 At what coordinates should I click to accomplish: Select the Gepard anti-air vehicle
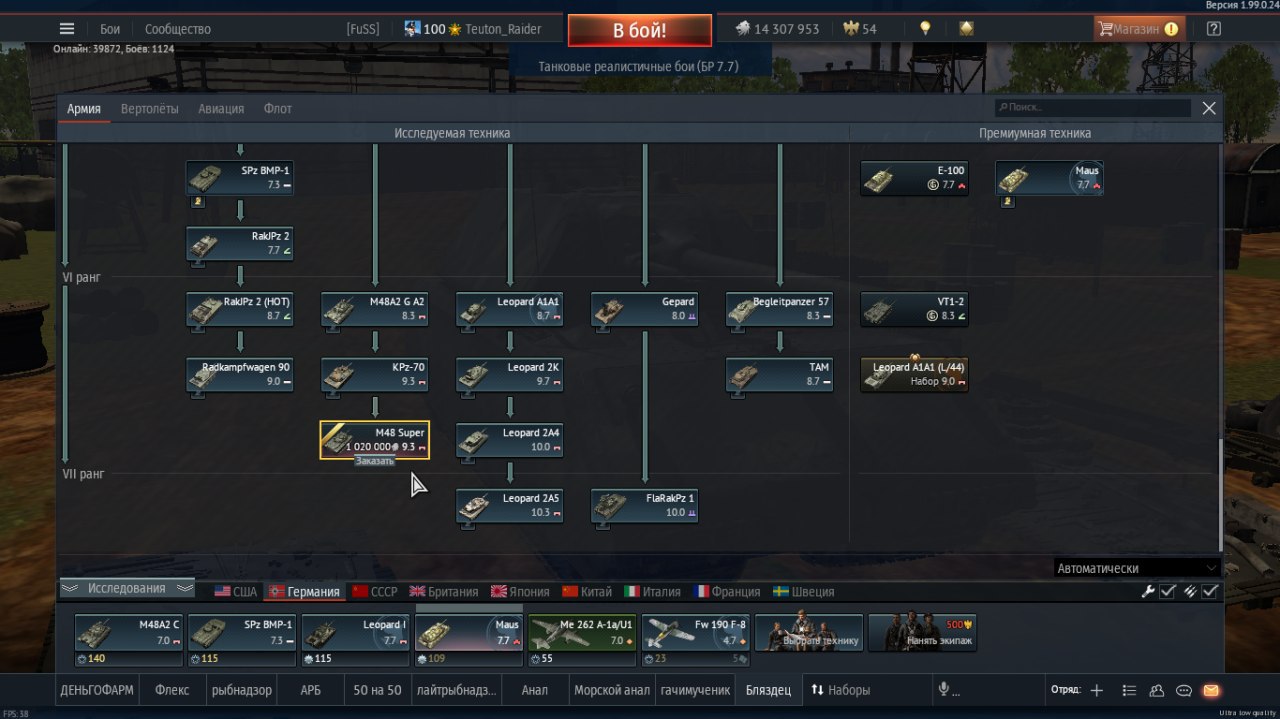tap(645, 309)
